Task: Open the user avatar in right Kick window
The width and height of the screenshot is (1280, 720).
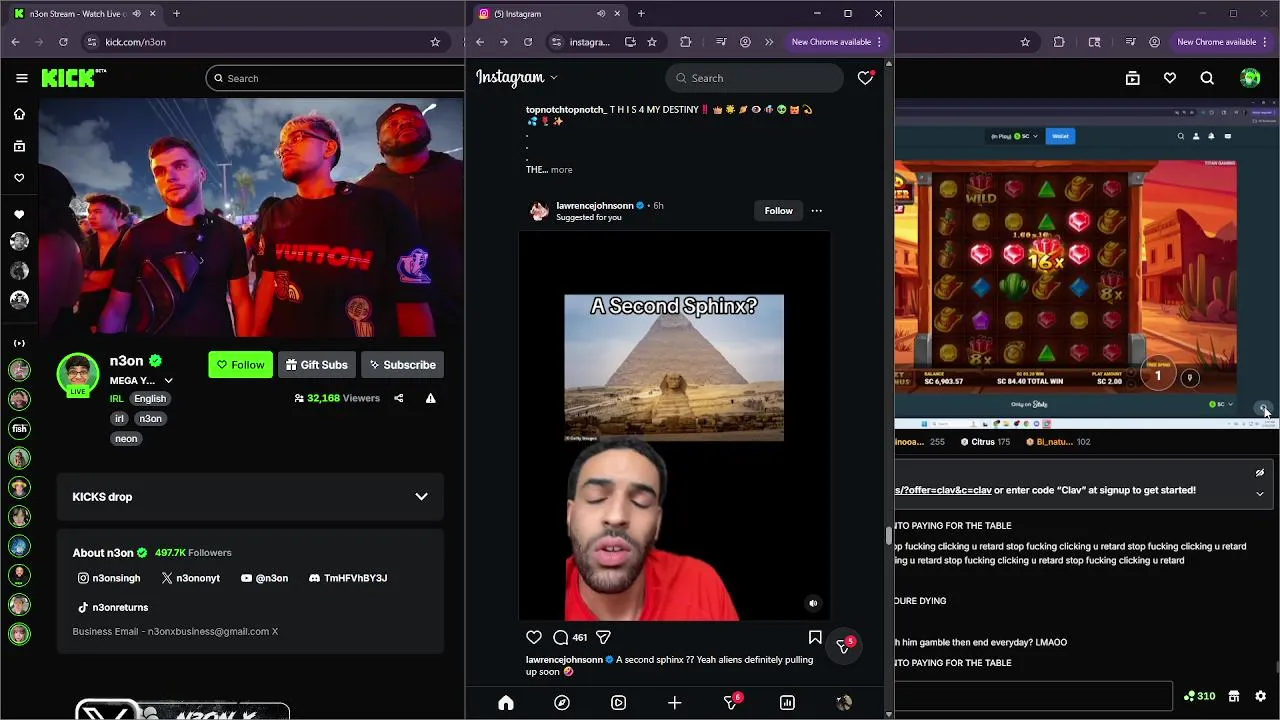Action: tap(1250, 78)
